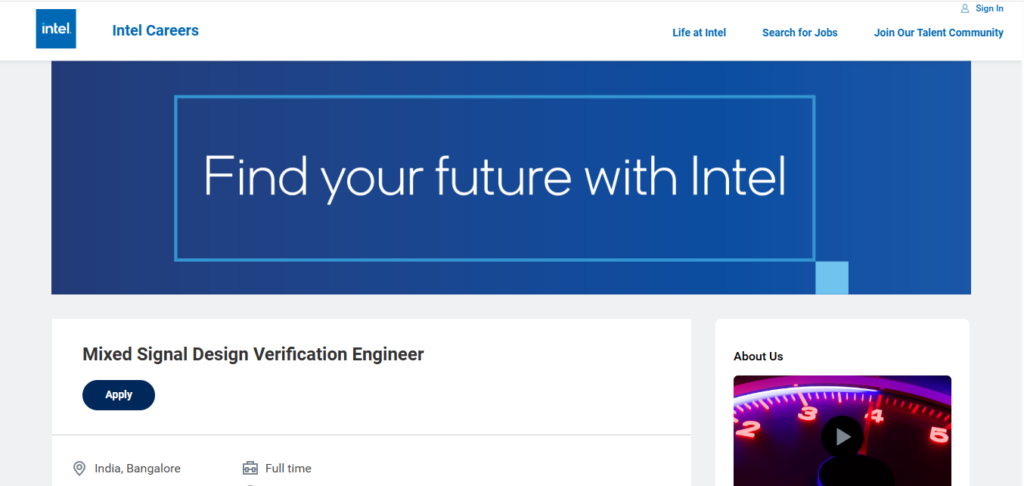The height and width of the screenshot is (486, 1024).
Task: Click the briefcase icon beside Full time
Action: point(250,468)
